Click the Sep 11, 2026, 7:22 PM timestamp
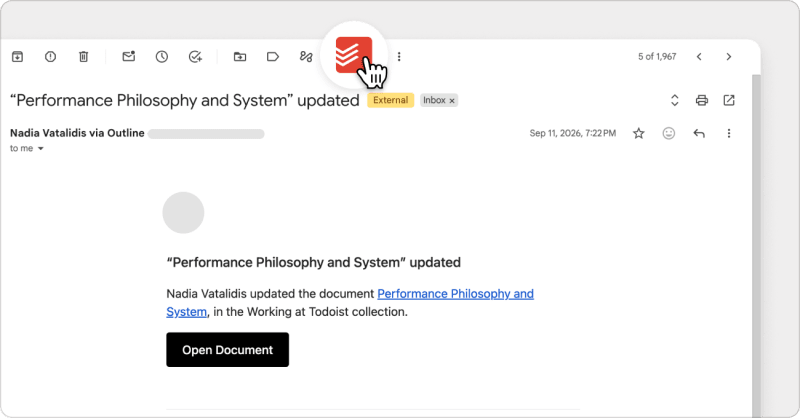 click(x=572, y=133)
